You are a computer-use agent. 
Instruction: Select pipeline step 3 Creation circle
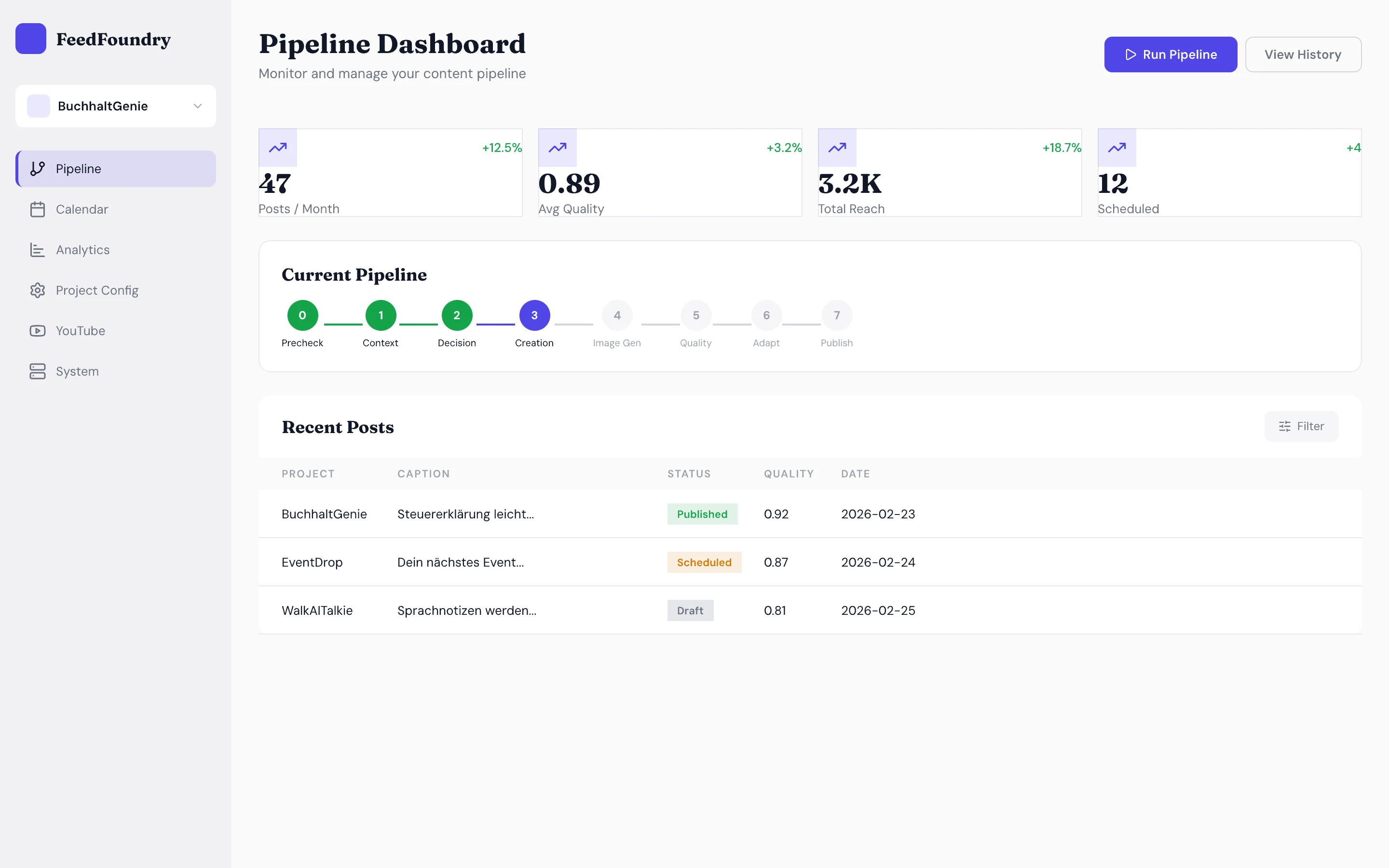[x=534, y=315]
